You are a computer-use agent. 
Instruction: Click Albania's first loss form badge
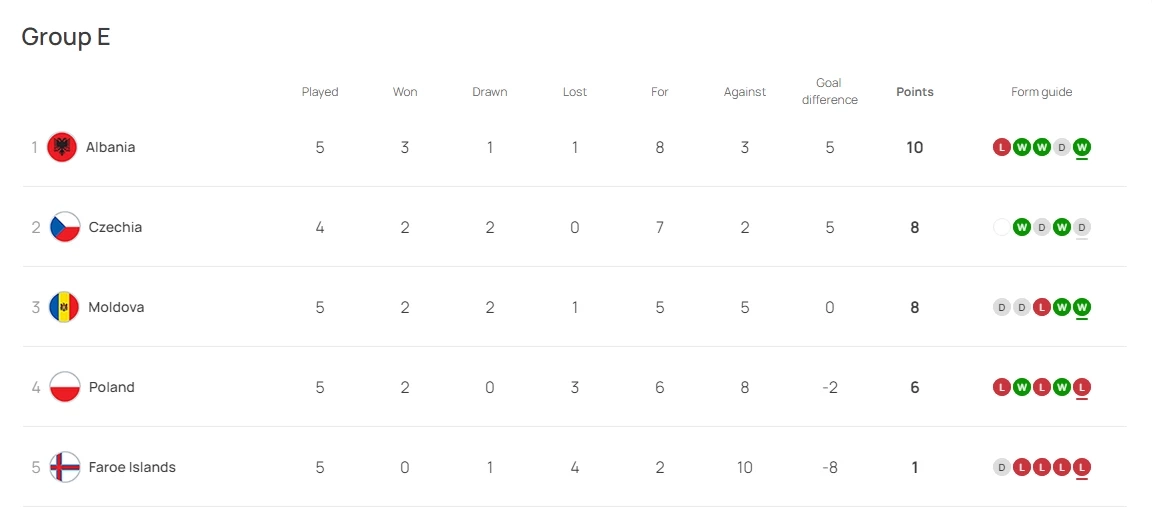click(x=1001, y=147)
